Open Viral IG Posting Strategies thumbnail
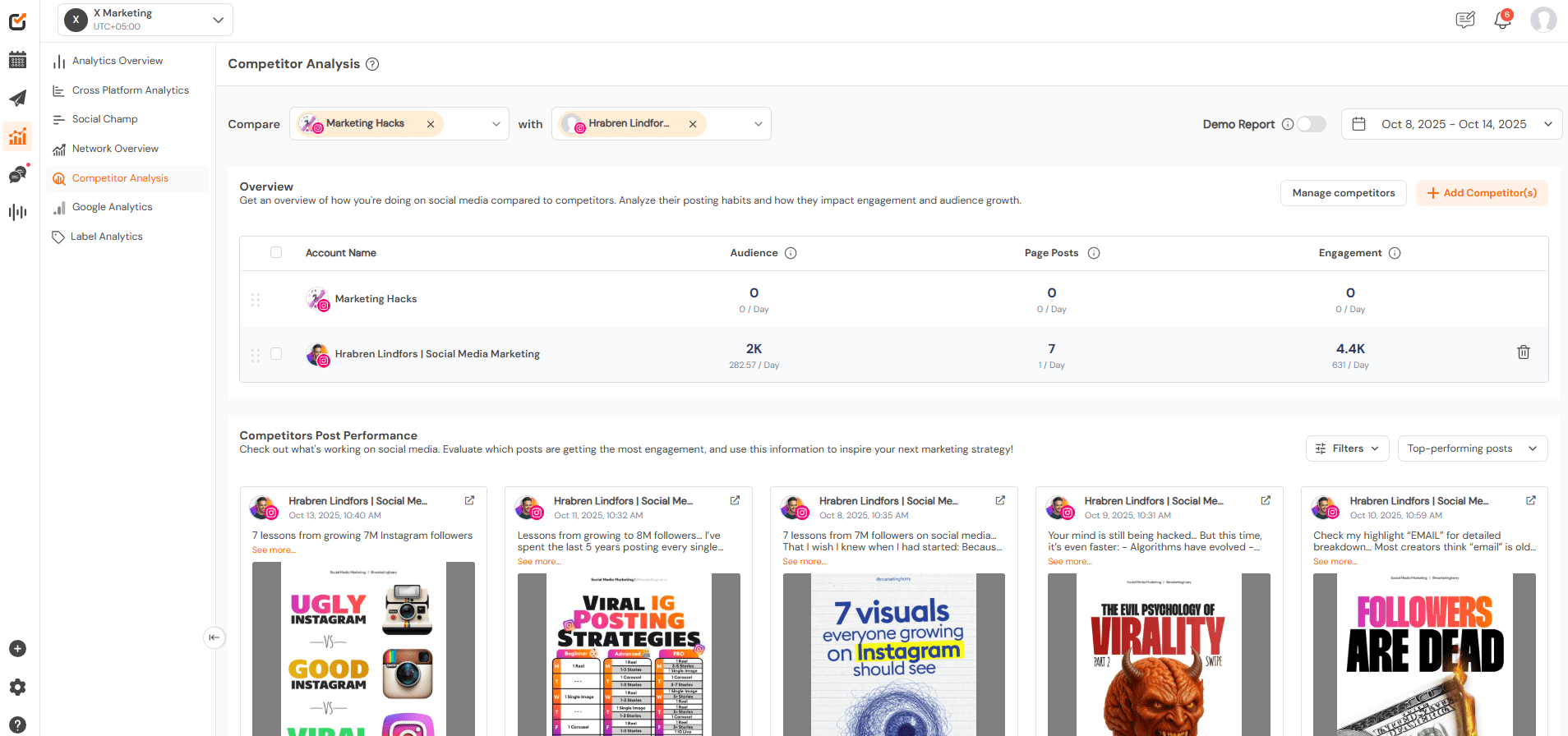The width and height of the screenshot is (1568, 736). pos(629,655)
